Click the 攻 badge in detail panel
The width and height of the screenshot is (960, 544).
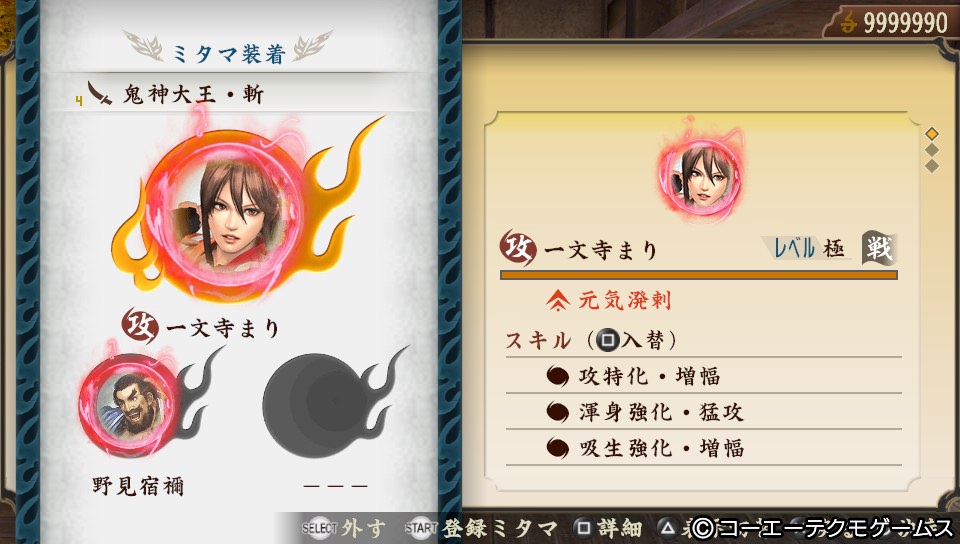[x=518, y=248]
